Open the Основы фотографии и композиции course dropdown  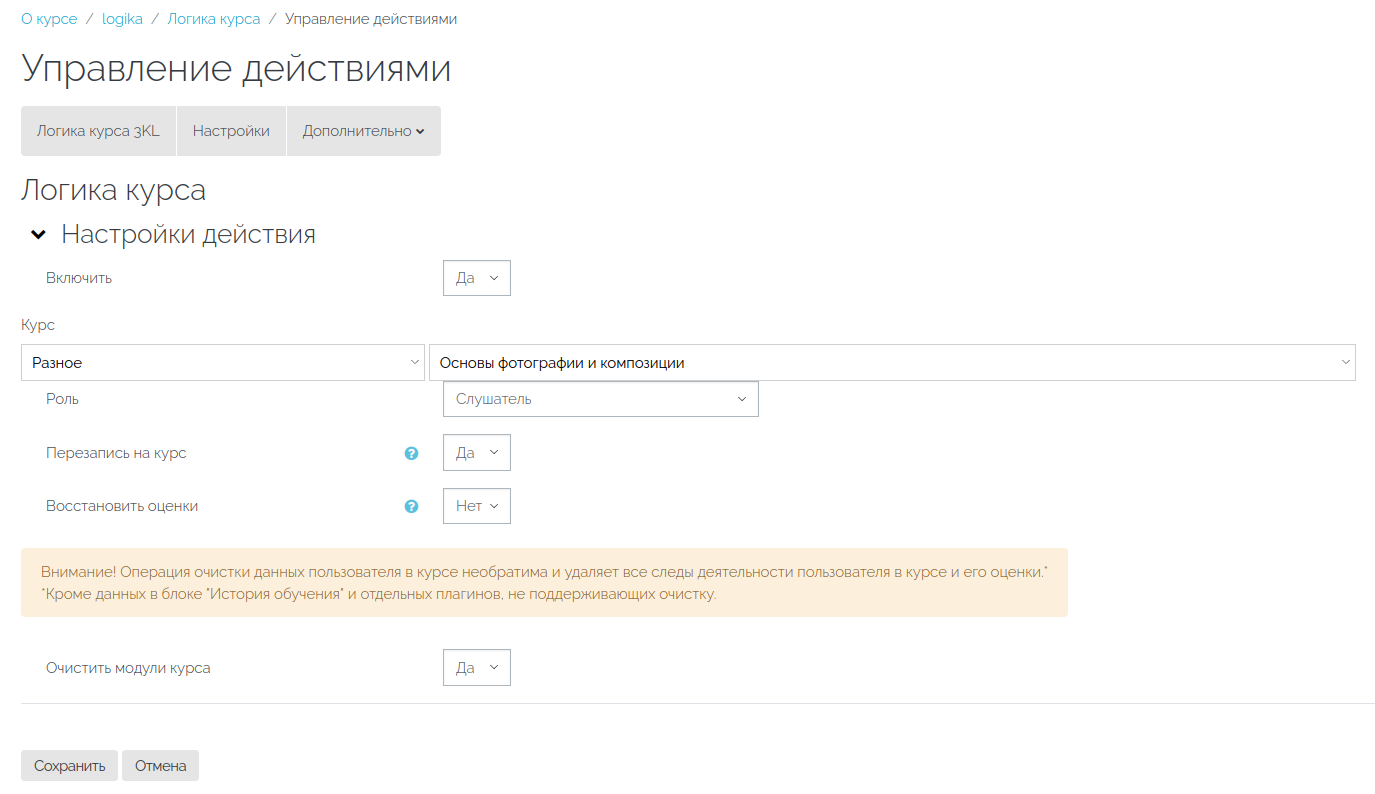(x=891, y=363)
